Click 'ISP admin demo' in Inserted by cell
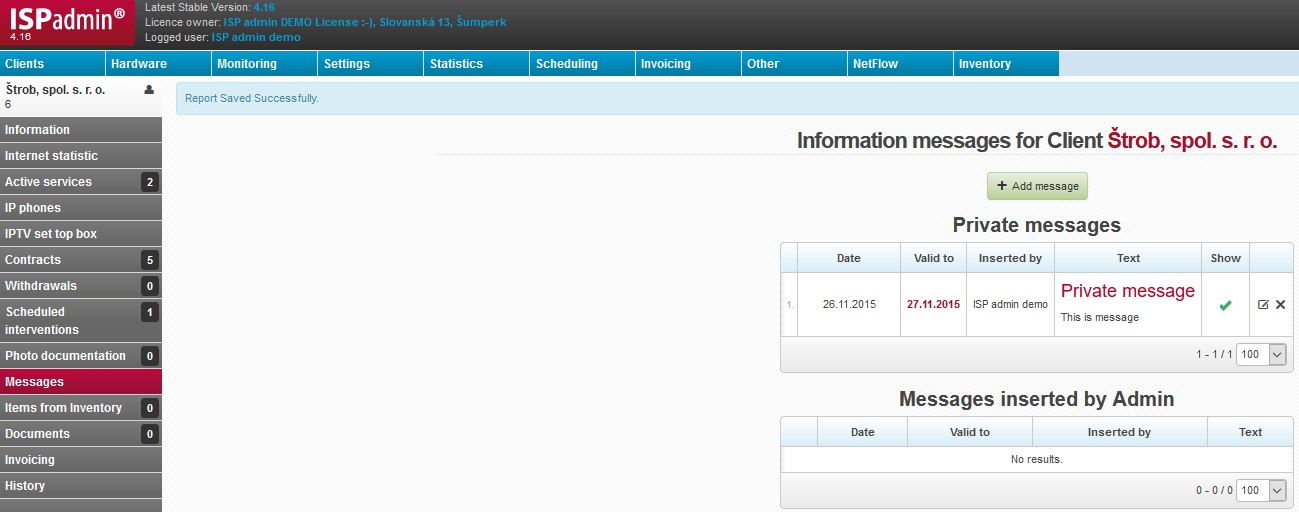1299x512 pixels. (1010, 304)
